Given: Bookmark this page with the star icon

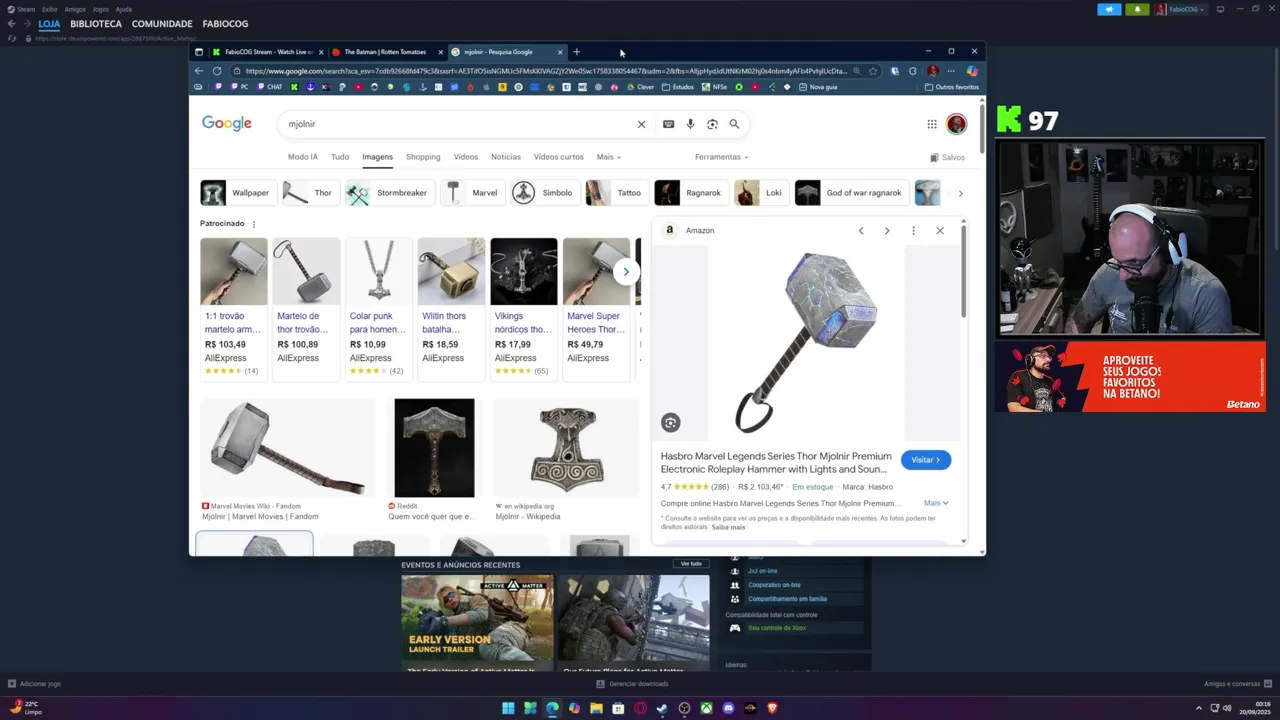Looking at the screenshot, I should click(x=873, y=71).
